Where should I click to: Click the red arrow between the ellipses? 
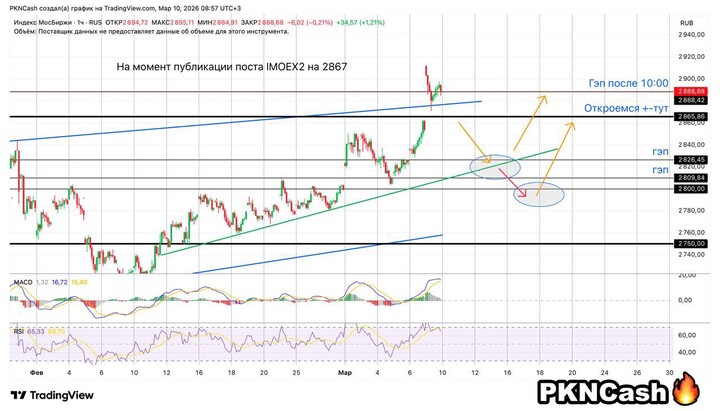click(x=522, y=177)
